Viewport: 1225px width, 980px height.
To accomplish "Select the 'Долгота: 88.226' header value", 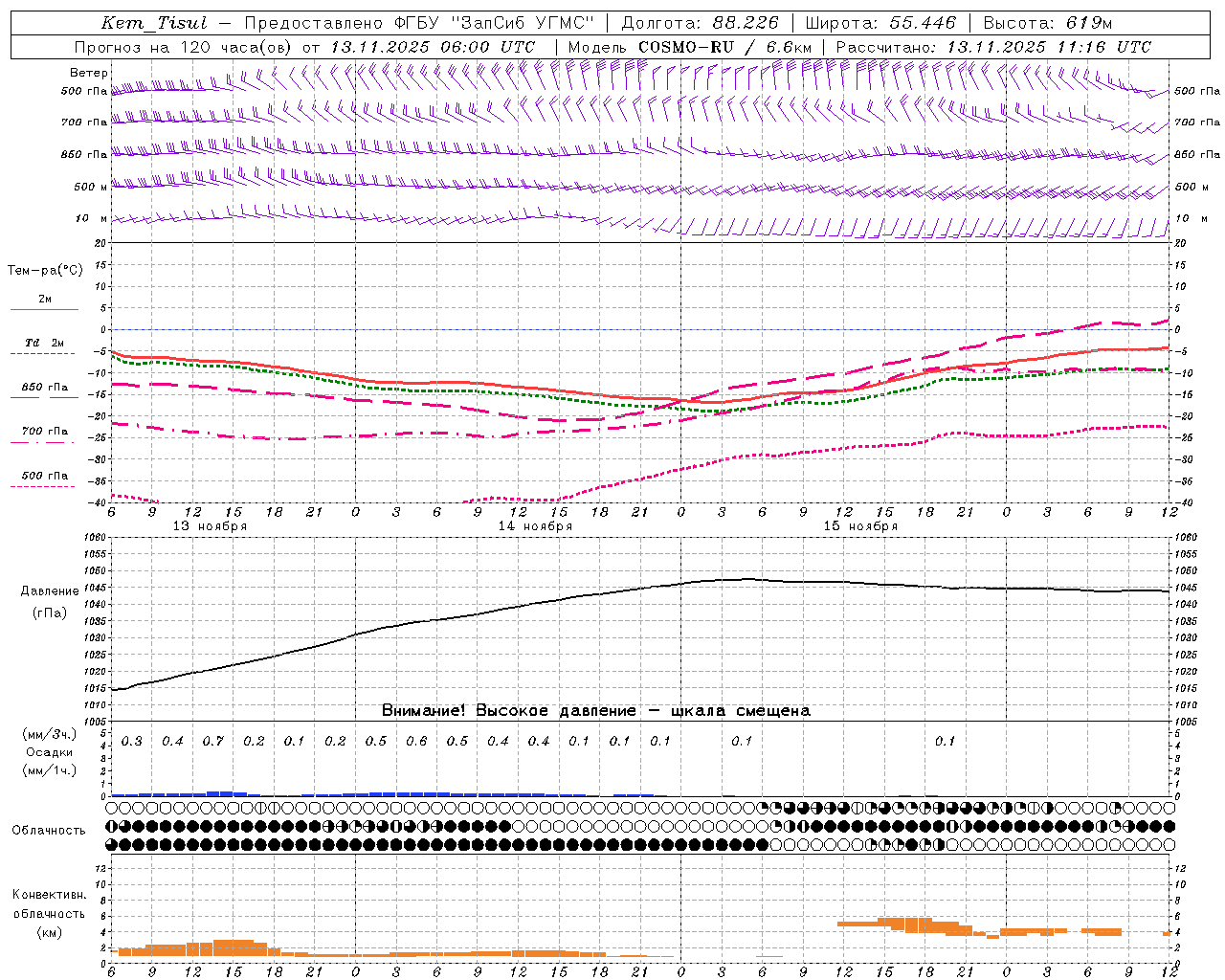I will pyautogui.click(x=700, y=23).
